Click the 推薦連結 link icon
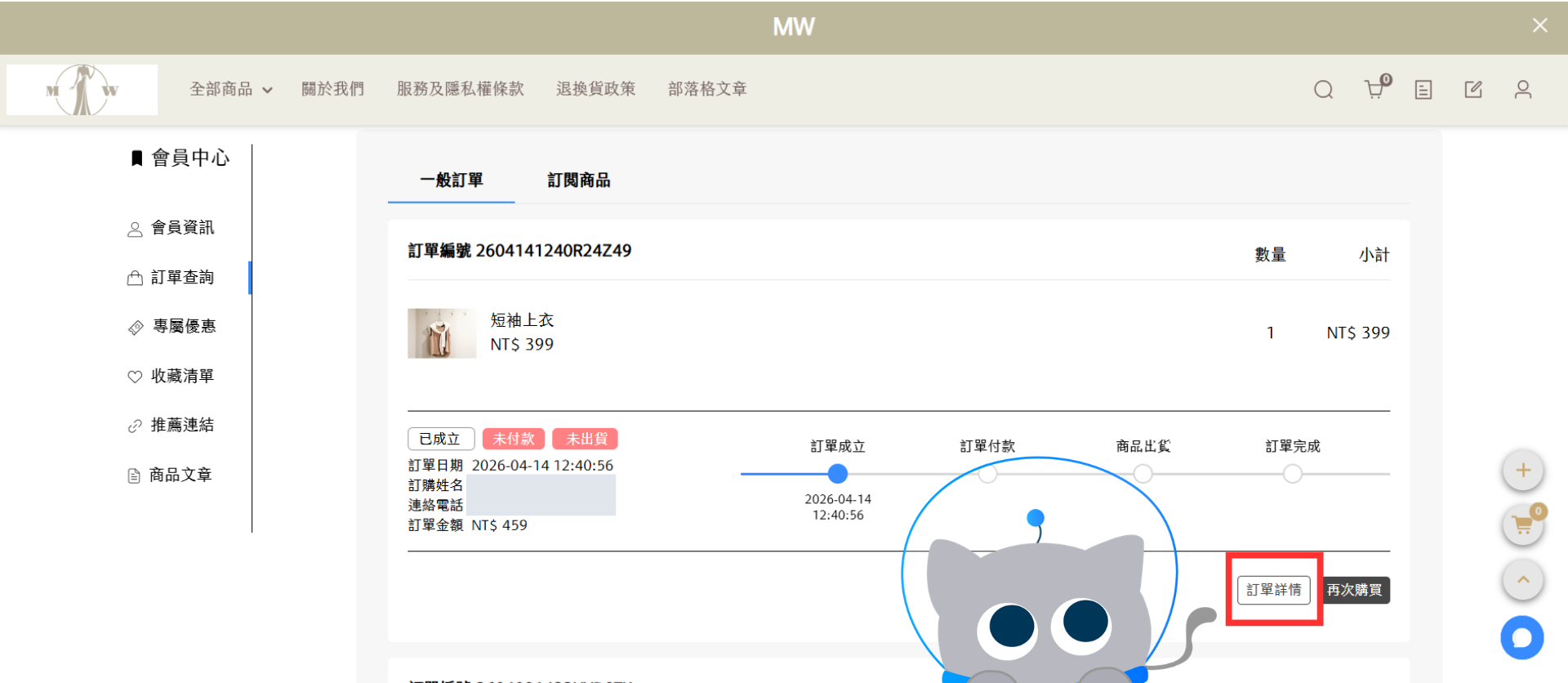This screenshot has height=683, width=1568. coord(135,426)
